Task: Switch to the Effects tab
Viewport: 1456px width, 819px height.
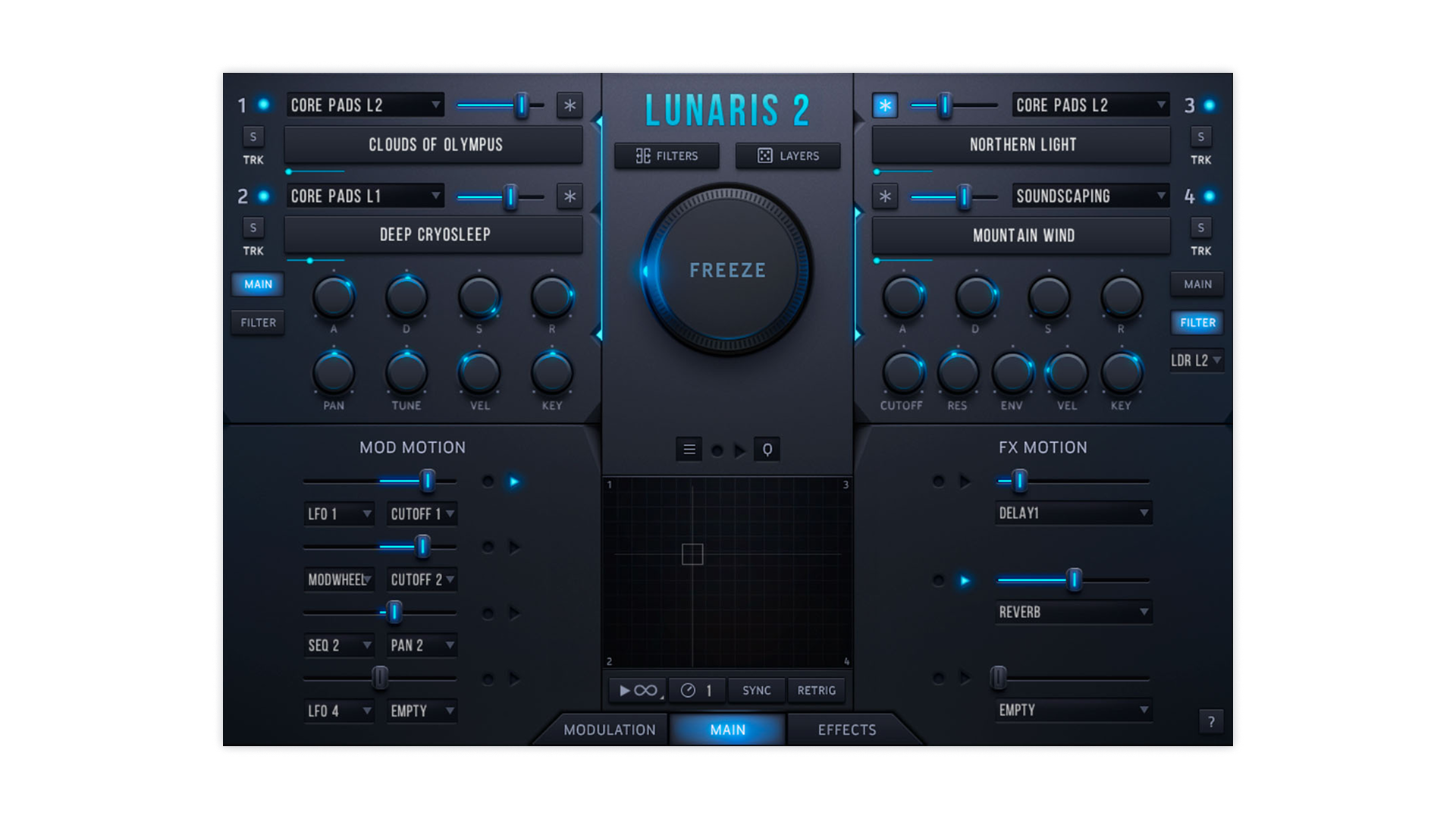Action: [846, 730]
